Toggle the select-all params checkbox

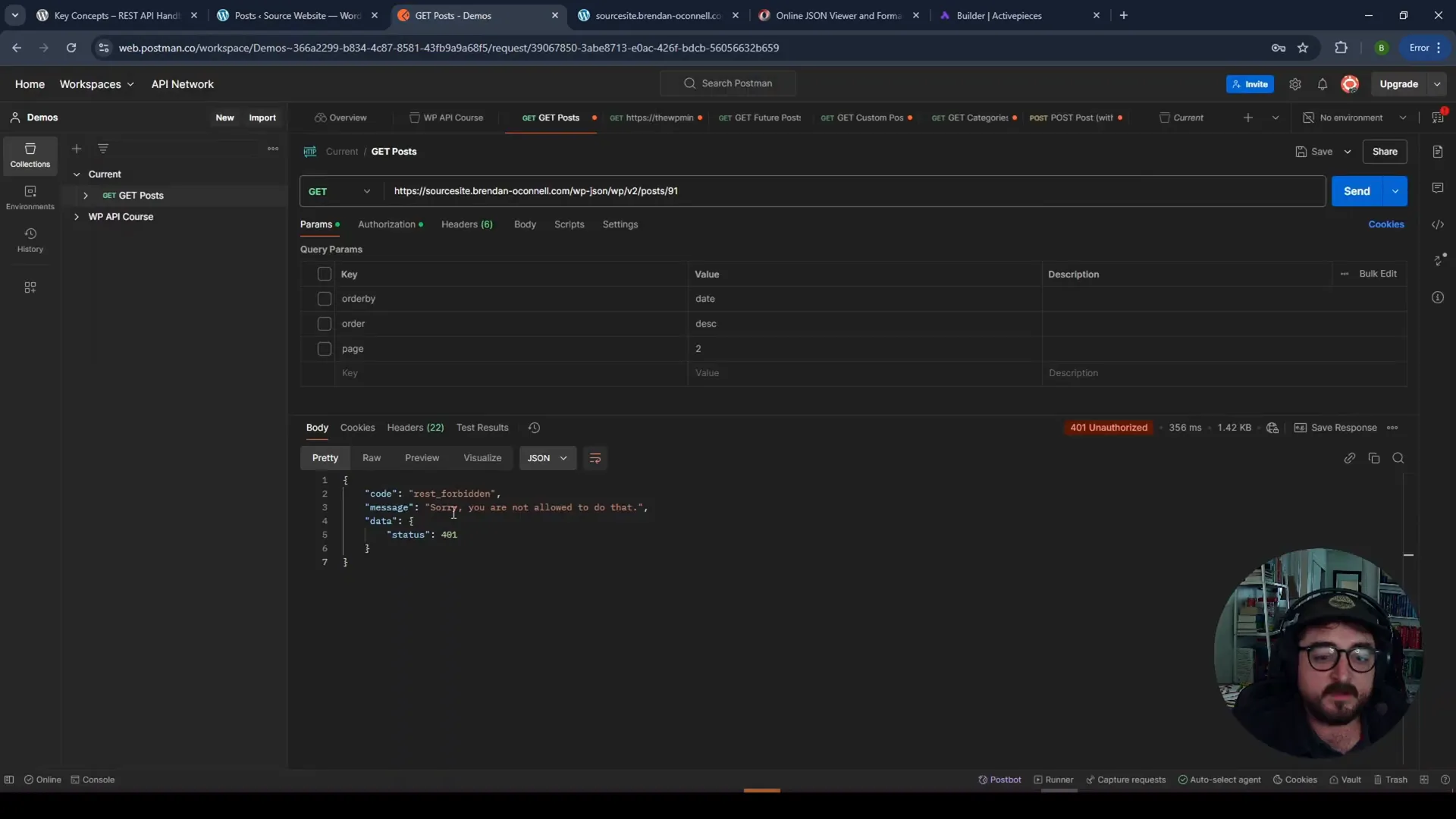coord(325,274)
